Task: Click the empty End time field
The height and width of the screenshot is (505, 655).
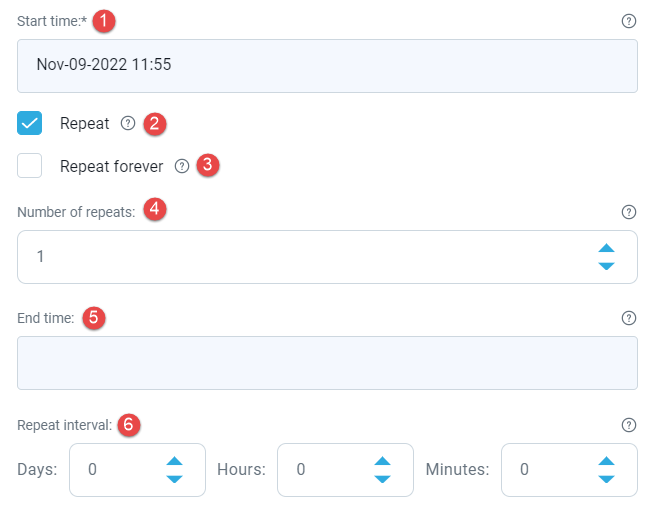Action: coord(327,363)
